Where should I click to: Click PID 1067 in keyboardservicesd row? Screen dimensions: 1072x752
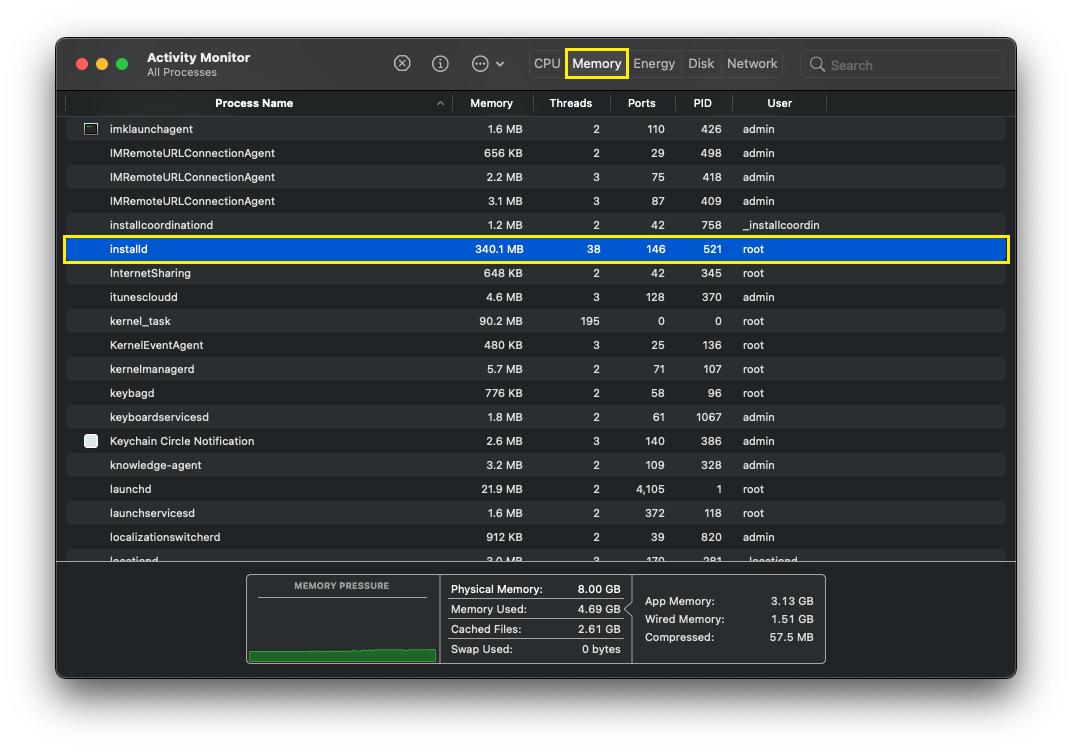[709, 417]
